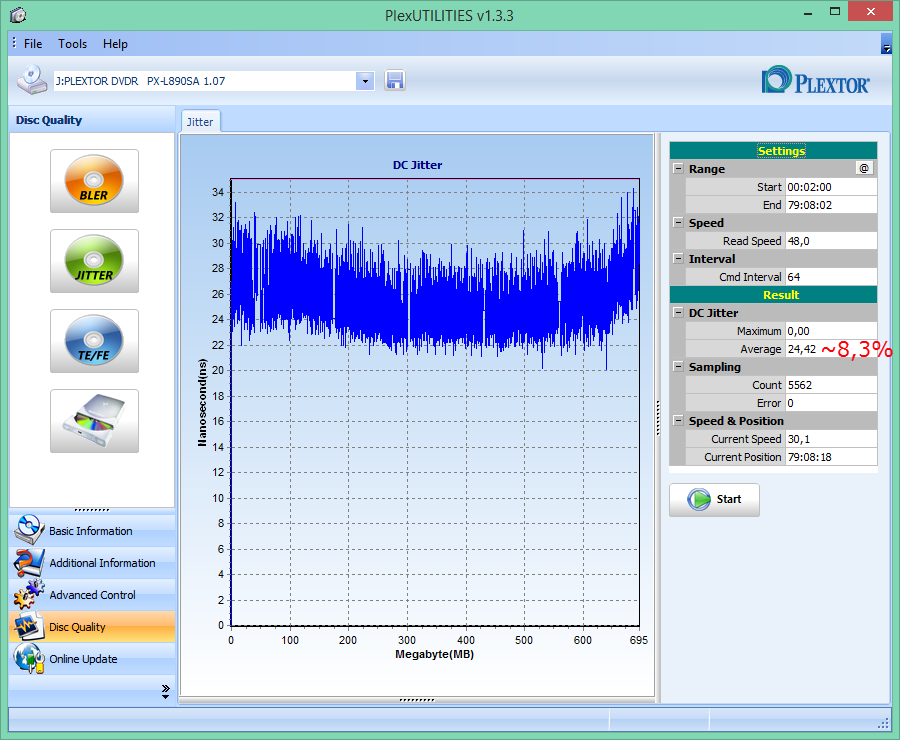Open Additional Information panel

click(x=92, y=563)
